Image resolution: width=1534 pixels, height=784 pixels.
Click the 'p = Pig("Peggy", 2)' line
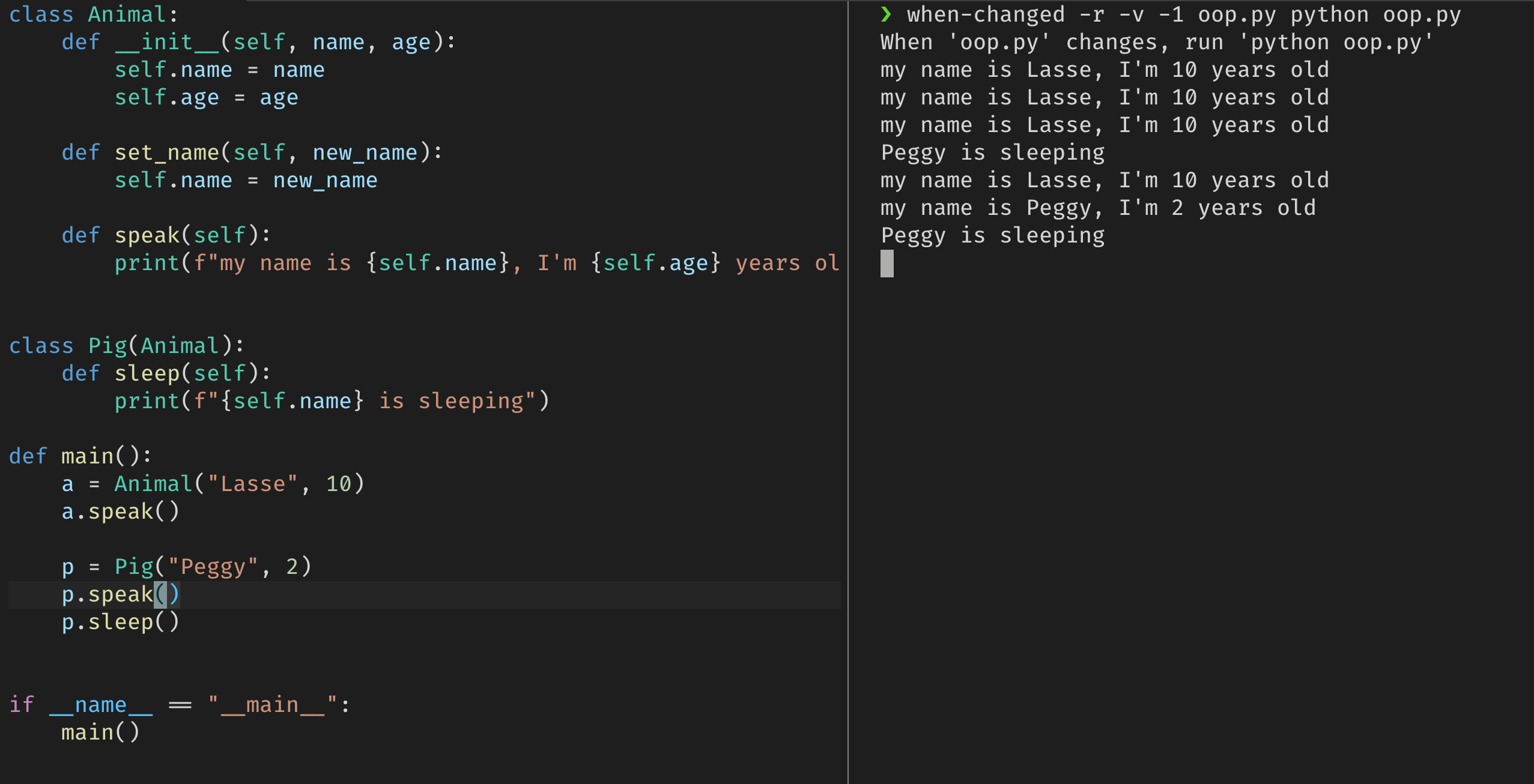click(186, 567)
